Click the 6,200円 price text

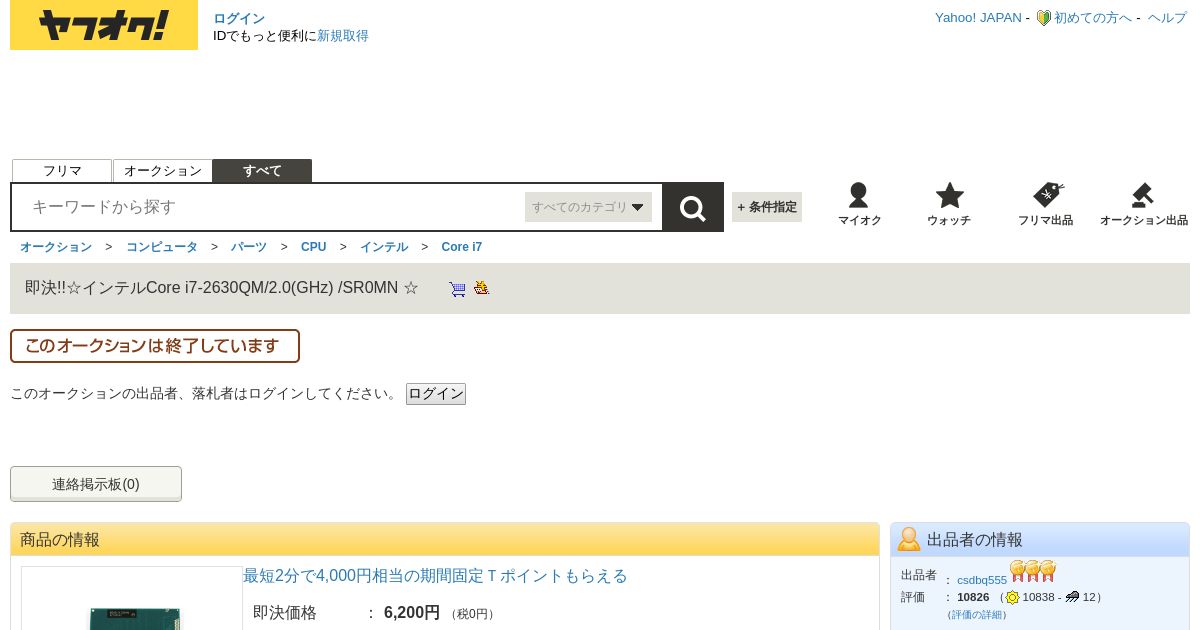coord(412,613)
